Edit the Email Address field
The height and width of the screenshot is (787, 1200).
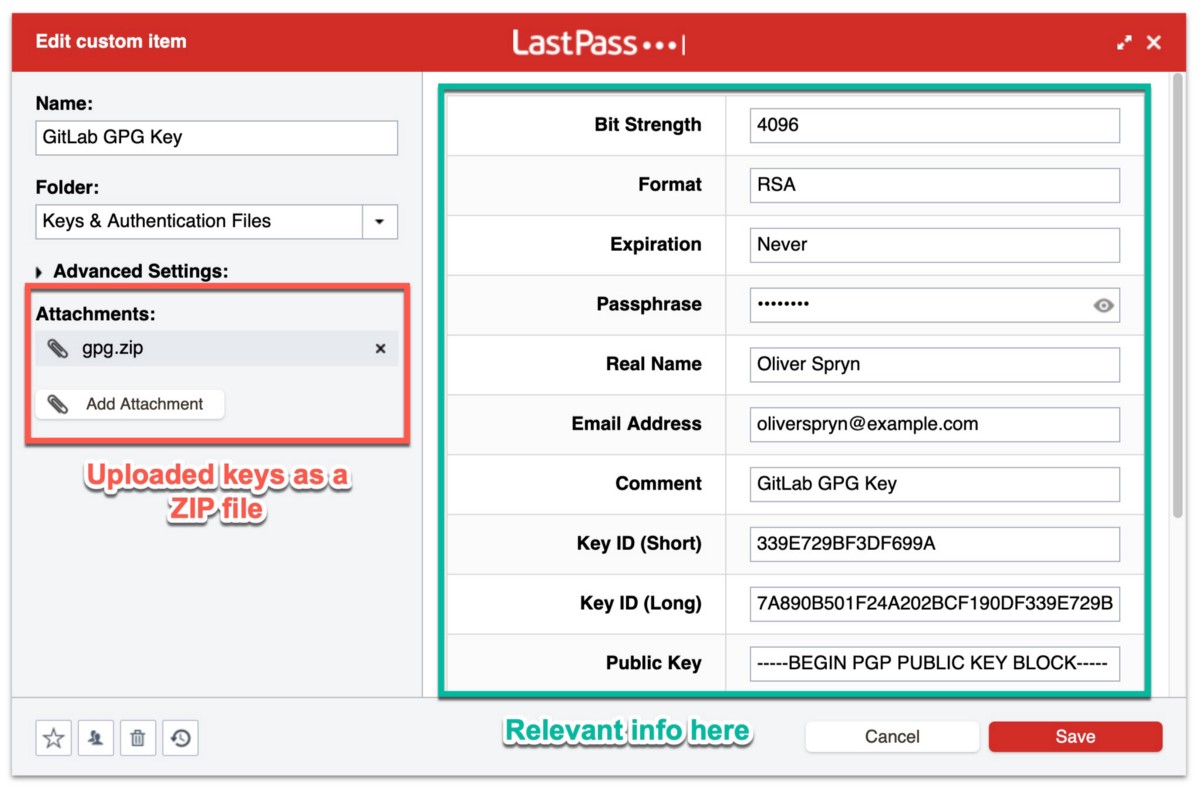pyautogui.click(x=934, y=424)
